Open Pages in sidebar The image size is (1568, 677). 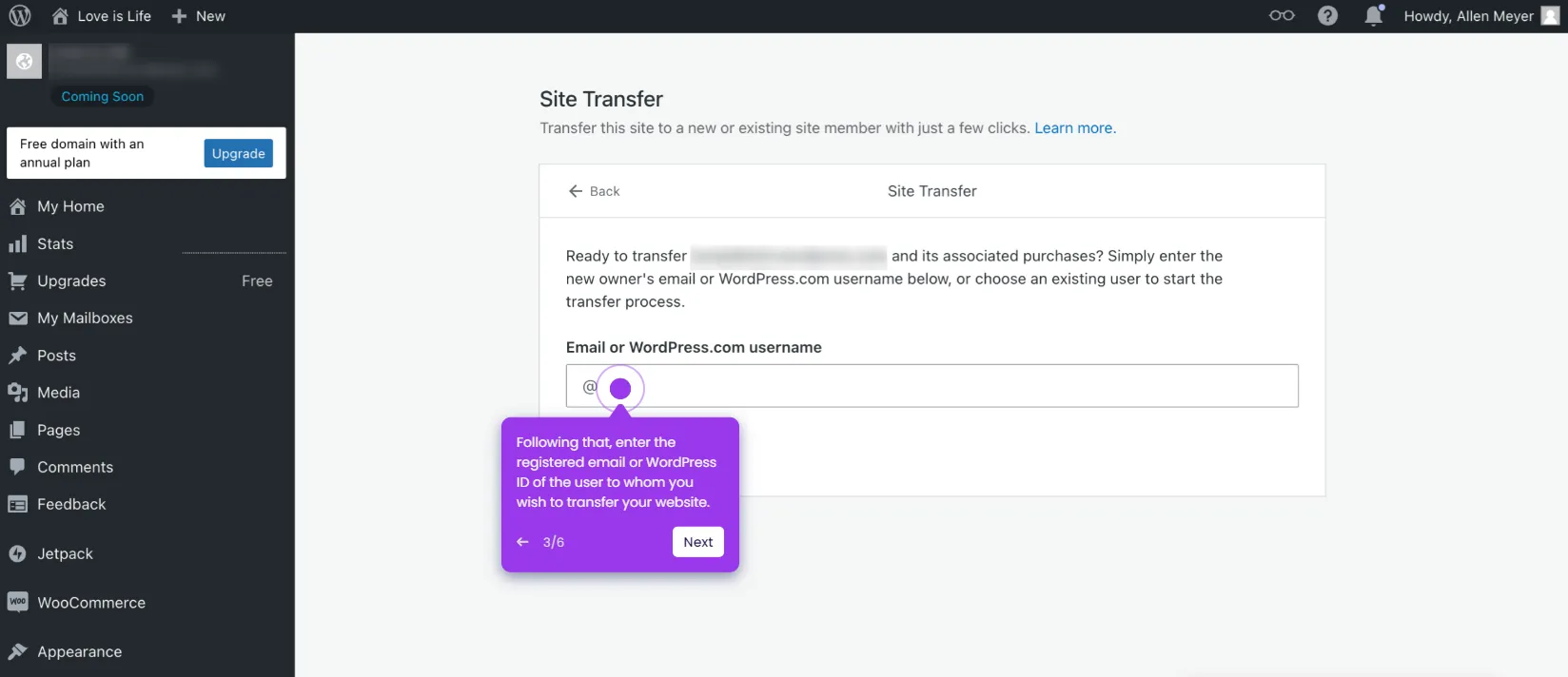[58, 430]
